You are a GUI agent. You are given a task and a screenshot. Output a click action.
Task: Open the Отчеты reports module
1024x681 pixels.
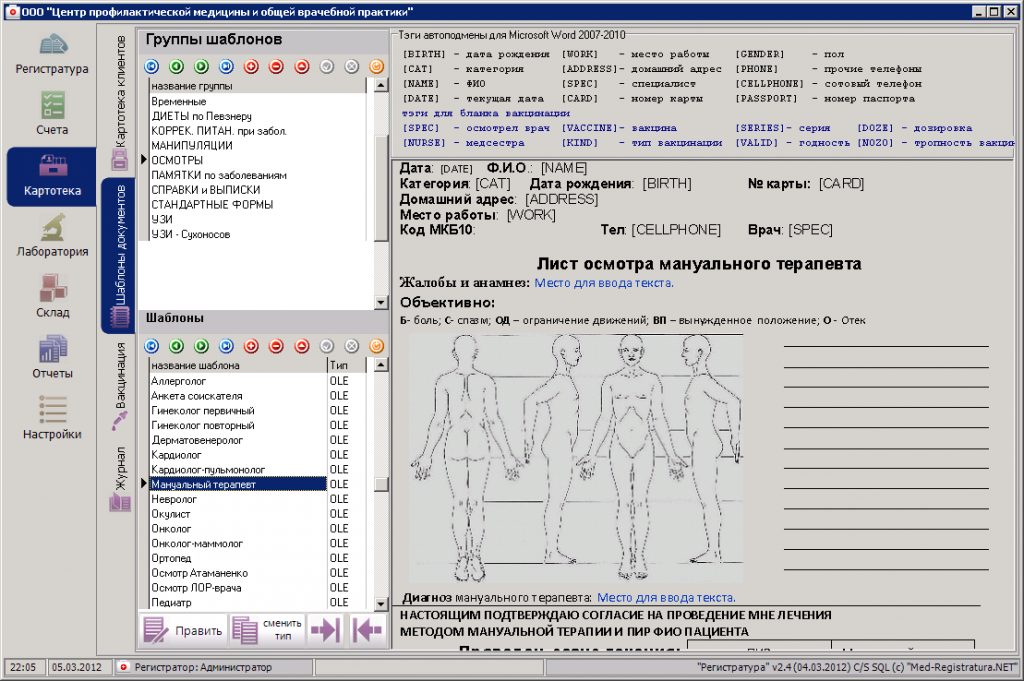click(52, 359)
